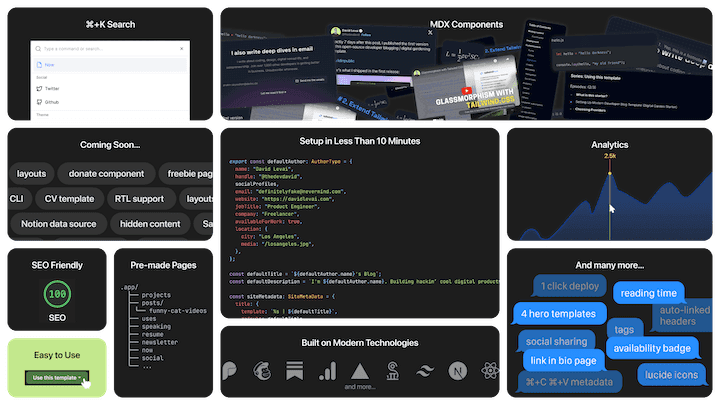Open the funny-cat-videos folder in the tree

pyautogui.click(x=177, y=311)
